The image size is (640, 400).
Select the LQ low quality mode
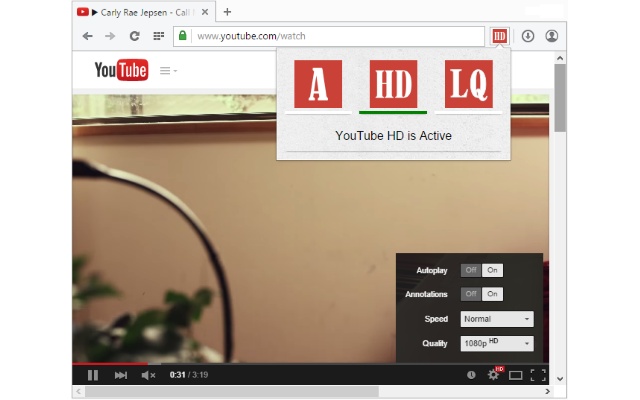(x=469, y=84)
